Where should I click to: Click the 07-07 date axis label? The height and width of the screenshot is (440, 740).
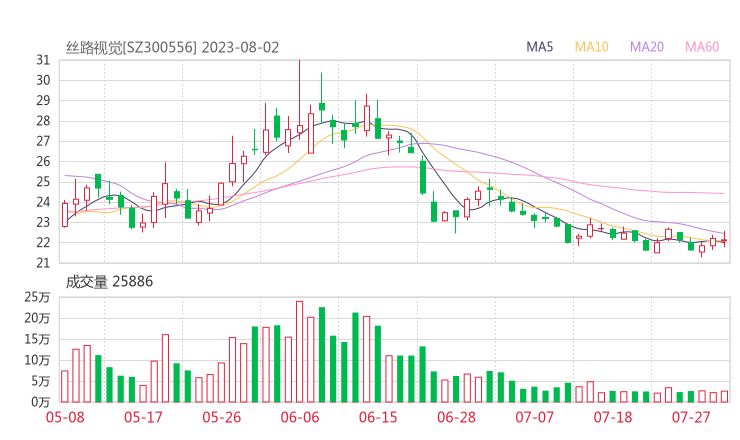pos(534,417)
